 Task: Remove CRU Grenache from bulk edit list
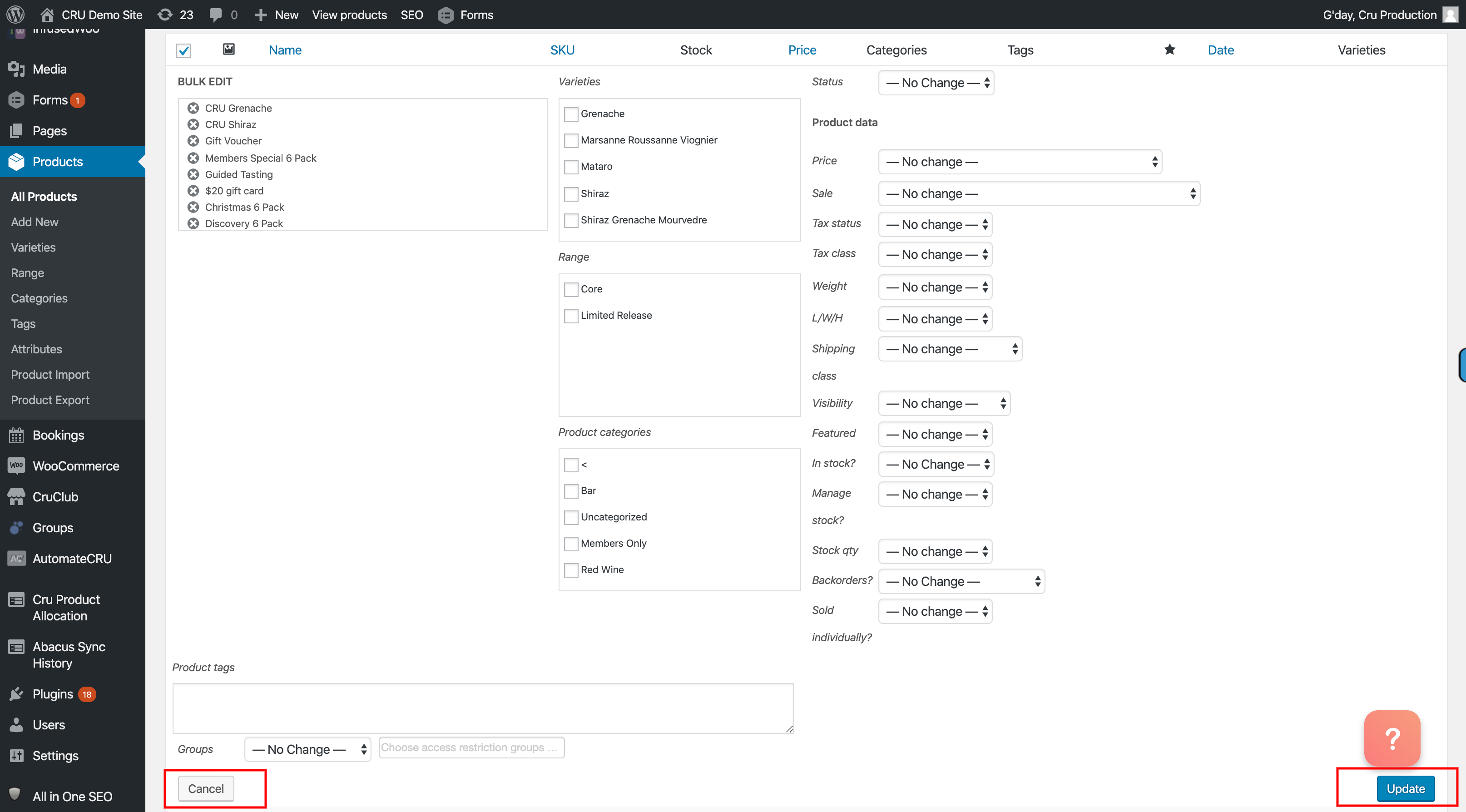[x=193, y=108]
